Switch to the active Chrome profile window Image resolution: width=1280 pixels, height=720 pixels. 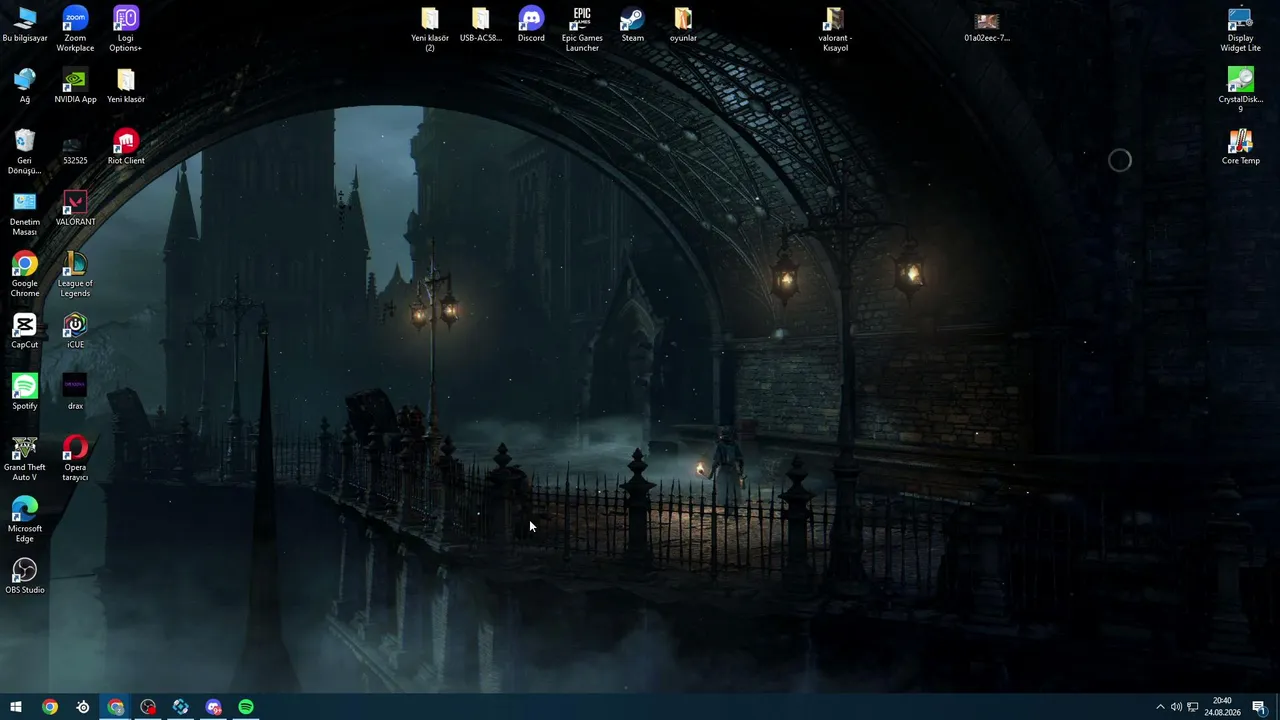coord(116,707)
